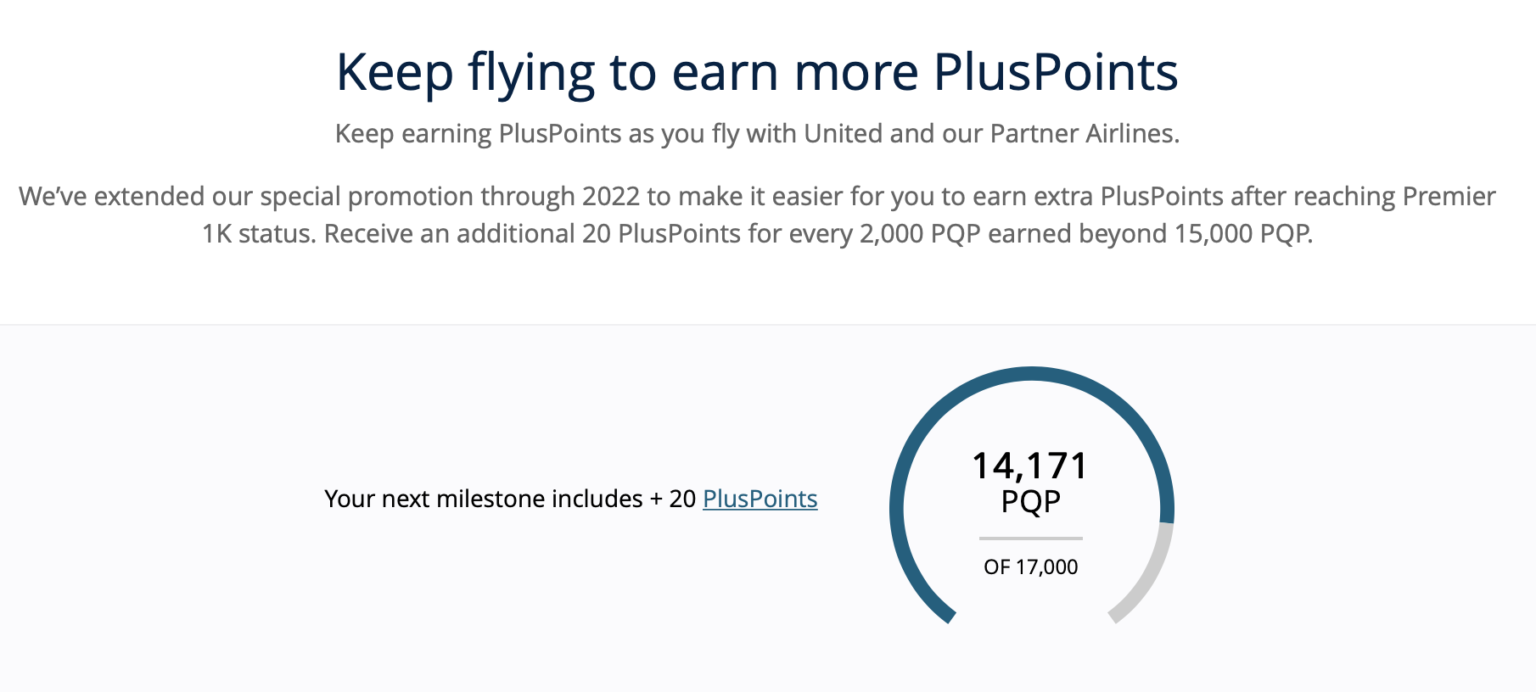The image size is (1536, 692).
Task: Click the 'Keep flying to earn more PlusPoints' heading
Action: (757, 70)
